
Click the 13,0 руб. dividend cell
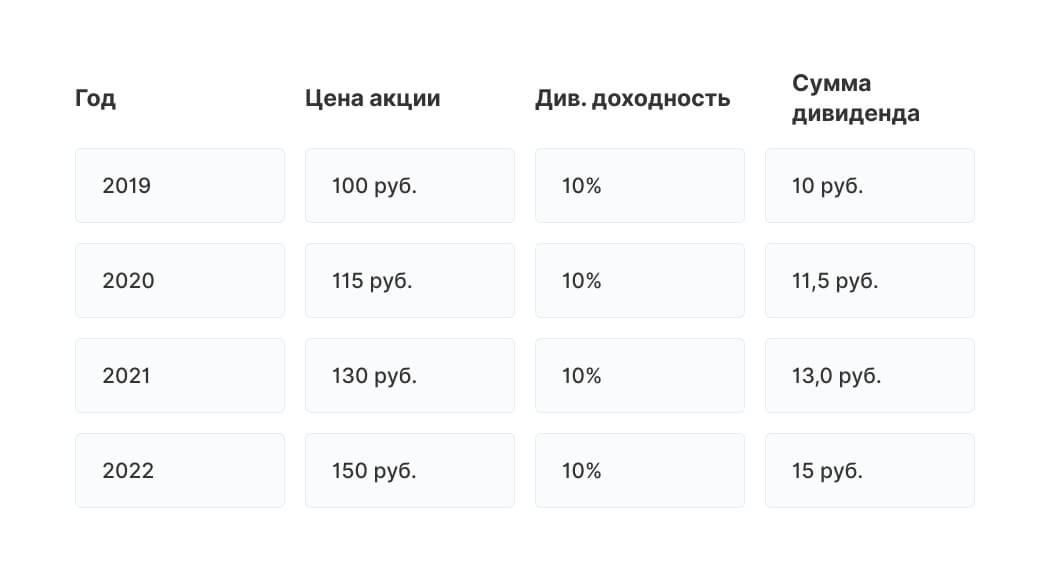[x=870, y=376]
